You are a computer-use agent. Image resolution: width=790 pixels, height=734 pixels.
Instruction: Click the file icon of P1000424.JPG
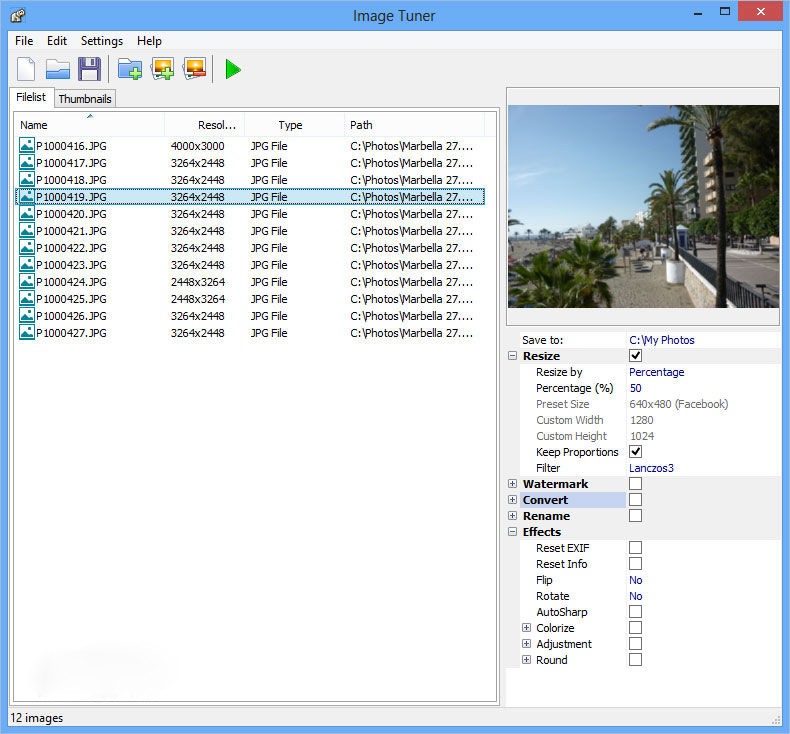tap(27, 282)
